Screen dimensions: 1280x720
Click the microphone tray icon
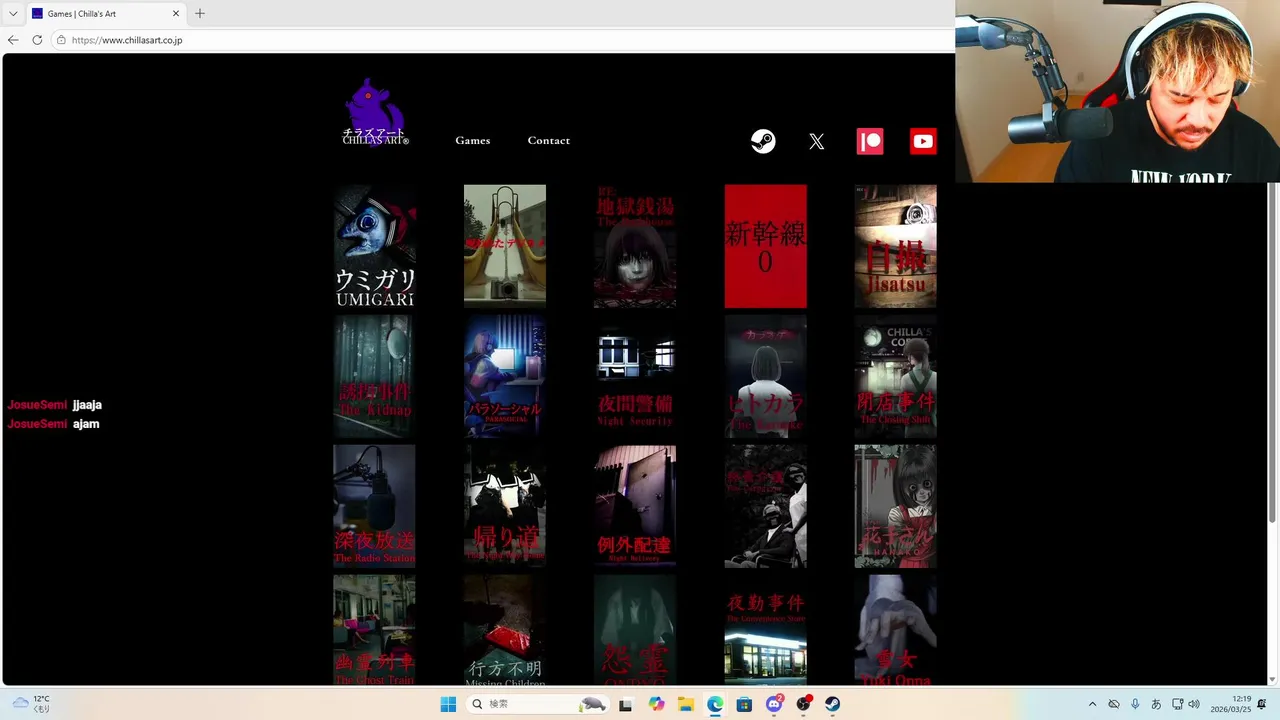(x=1135, y=704)
